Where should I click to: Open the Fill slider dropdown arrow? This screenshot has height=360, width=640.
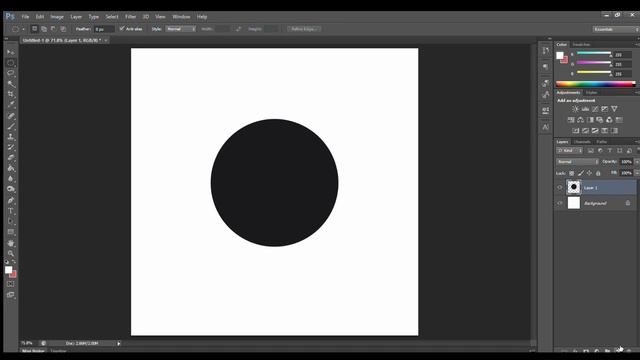636,173
